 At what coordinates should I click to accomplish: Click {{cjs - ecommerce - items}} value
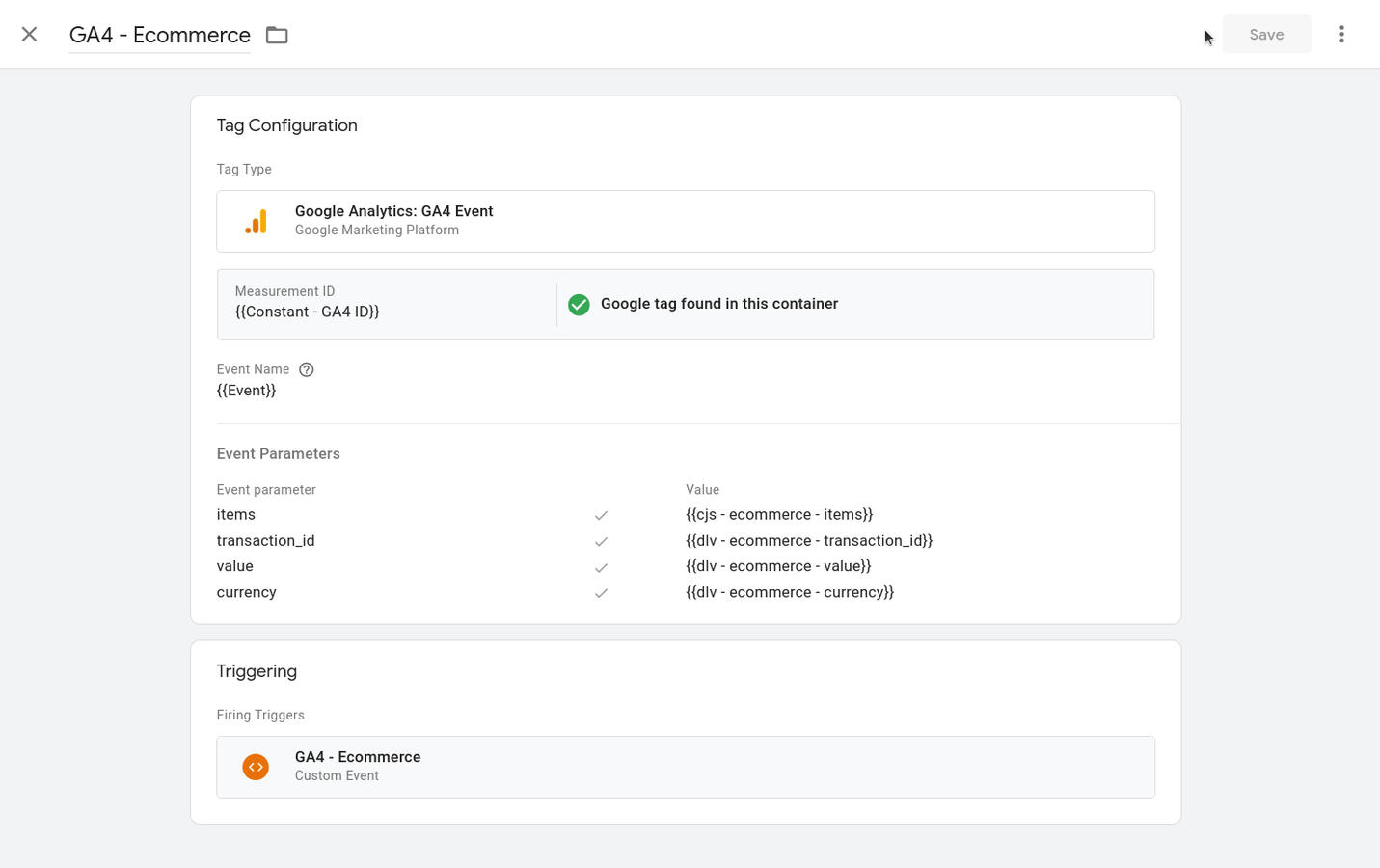coord(779,515)
